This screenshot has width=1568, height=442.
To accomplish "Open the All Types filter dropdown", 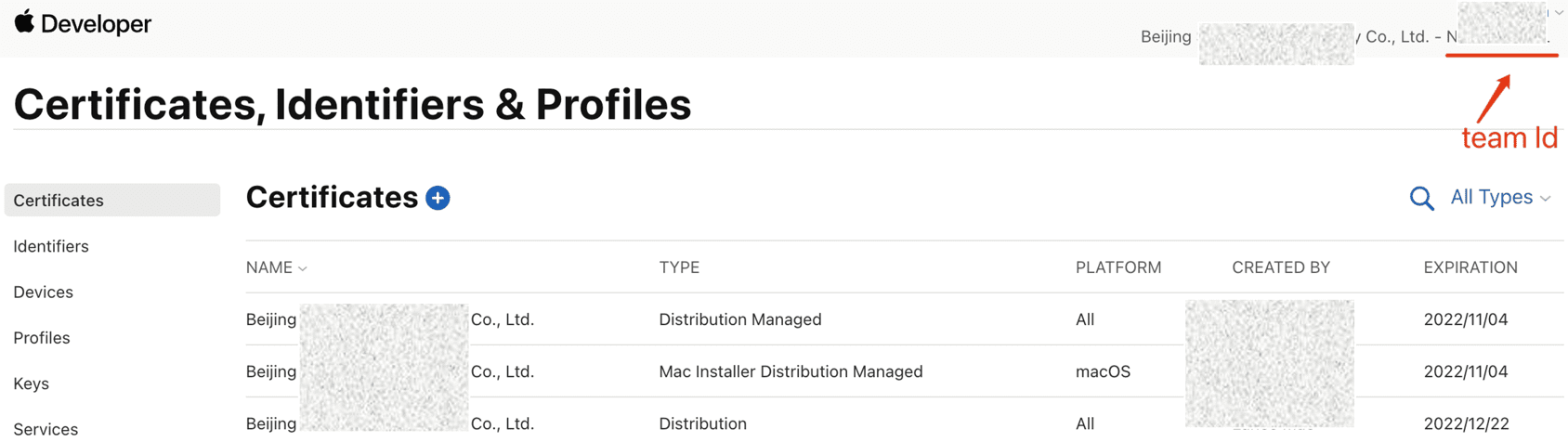I will point(1499,197).
